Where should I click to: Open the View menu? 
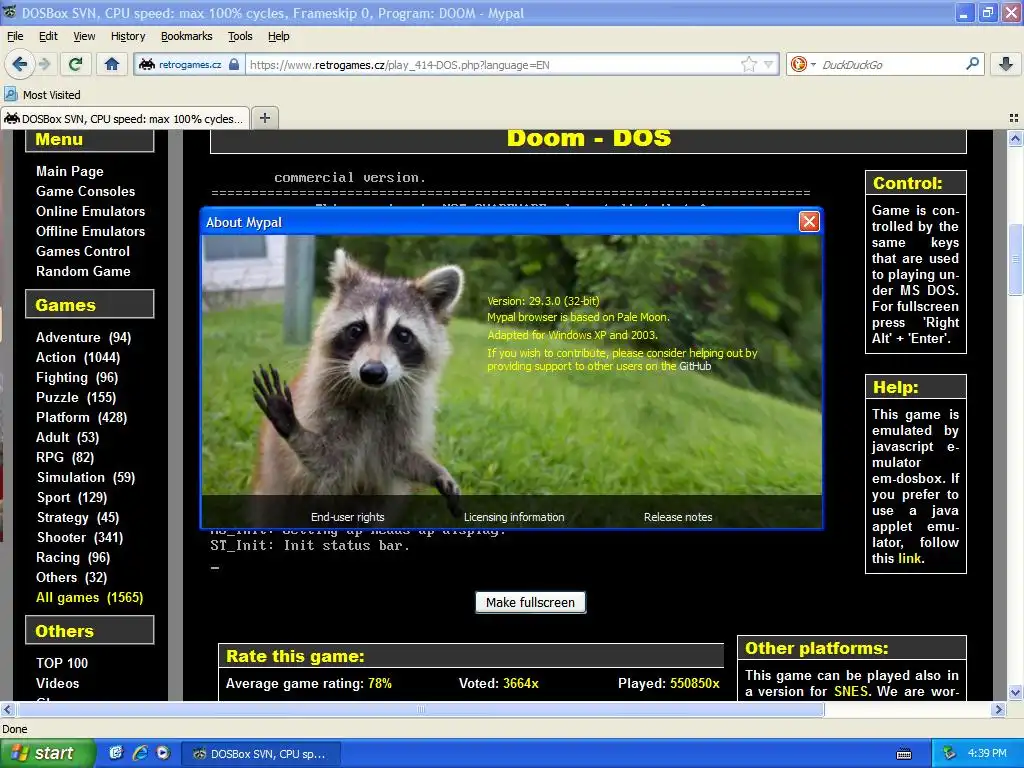pyautogui.click(x=84, y=36)
